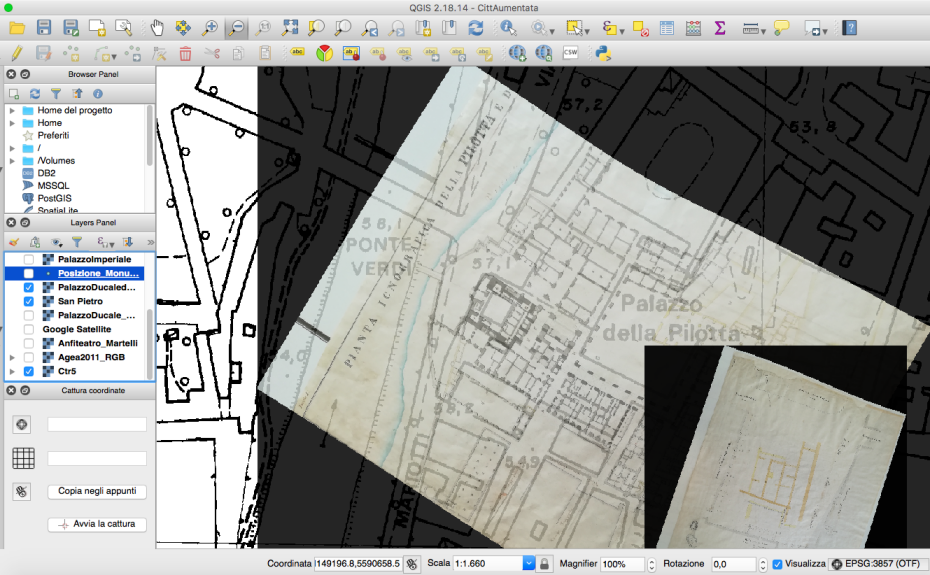This screenshot has width=930, height=575.
Task: Toggle editing with the pencil icon
Action: point(17,53)
